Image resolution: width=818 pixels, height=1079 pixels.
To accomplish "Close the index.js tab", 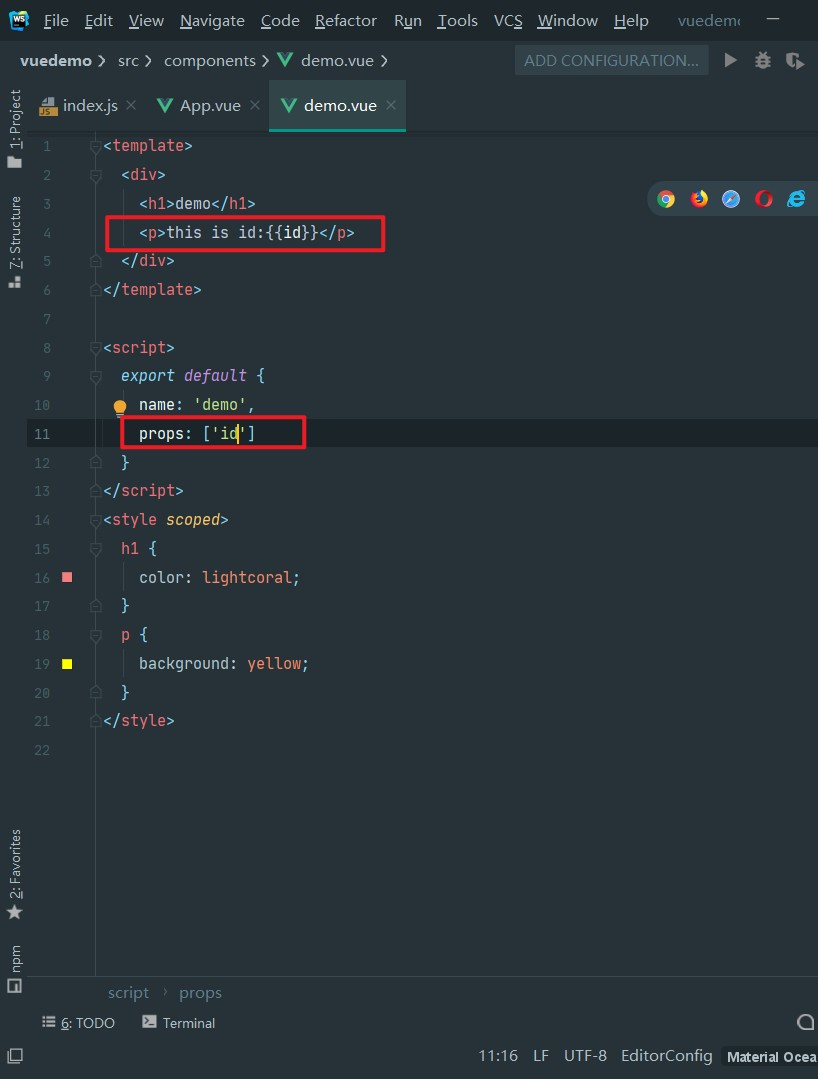I will pyautogui.click(x=131, y=105).
